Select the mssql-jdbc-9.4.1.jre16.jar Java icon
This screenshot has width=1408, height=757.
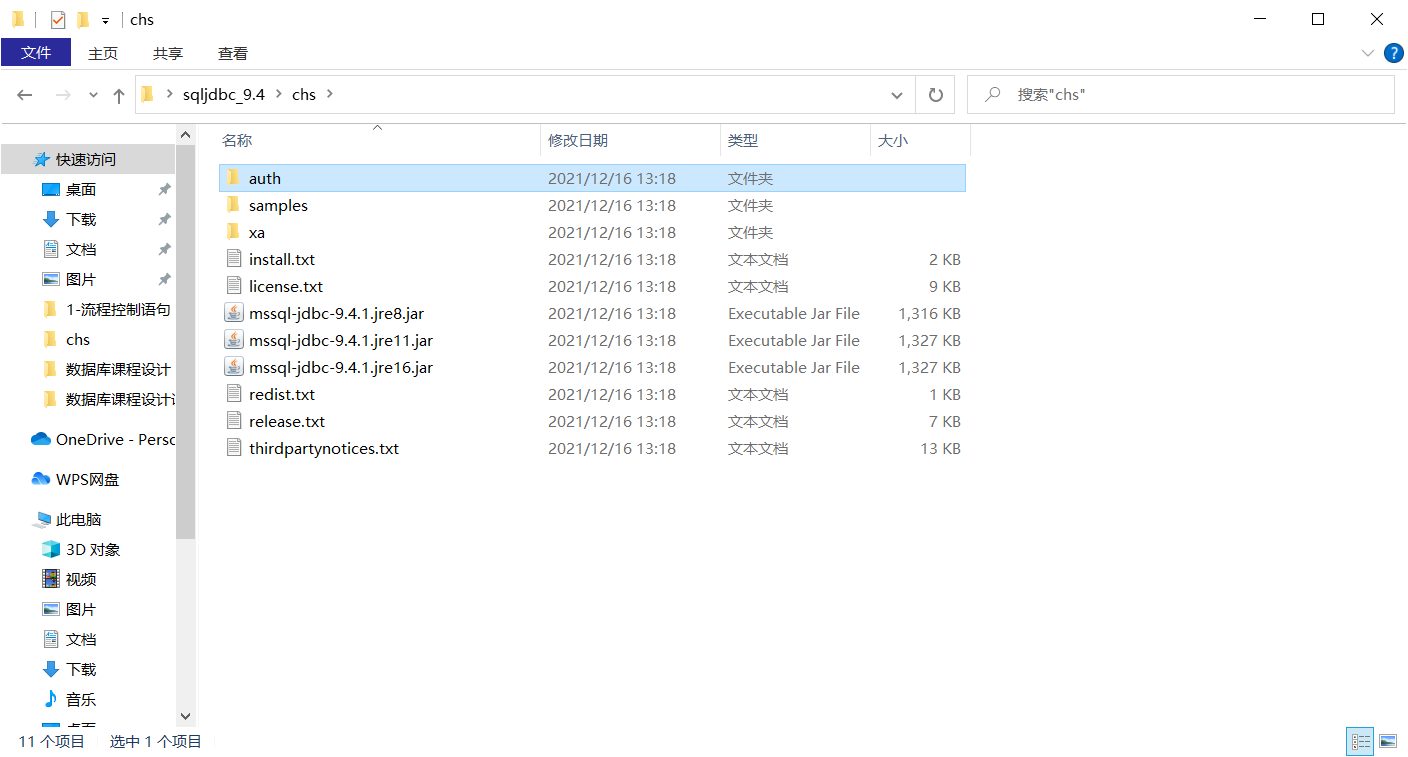pyautogui.click(x=234, y=367)
